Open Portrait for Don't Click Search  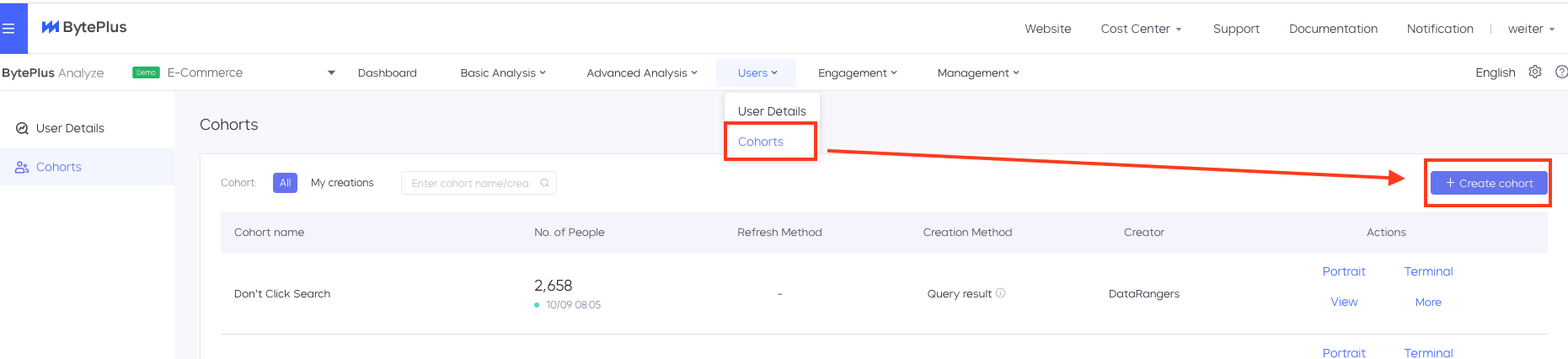[1344, 271]
